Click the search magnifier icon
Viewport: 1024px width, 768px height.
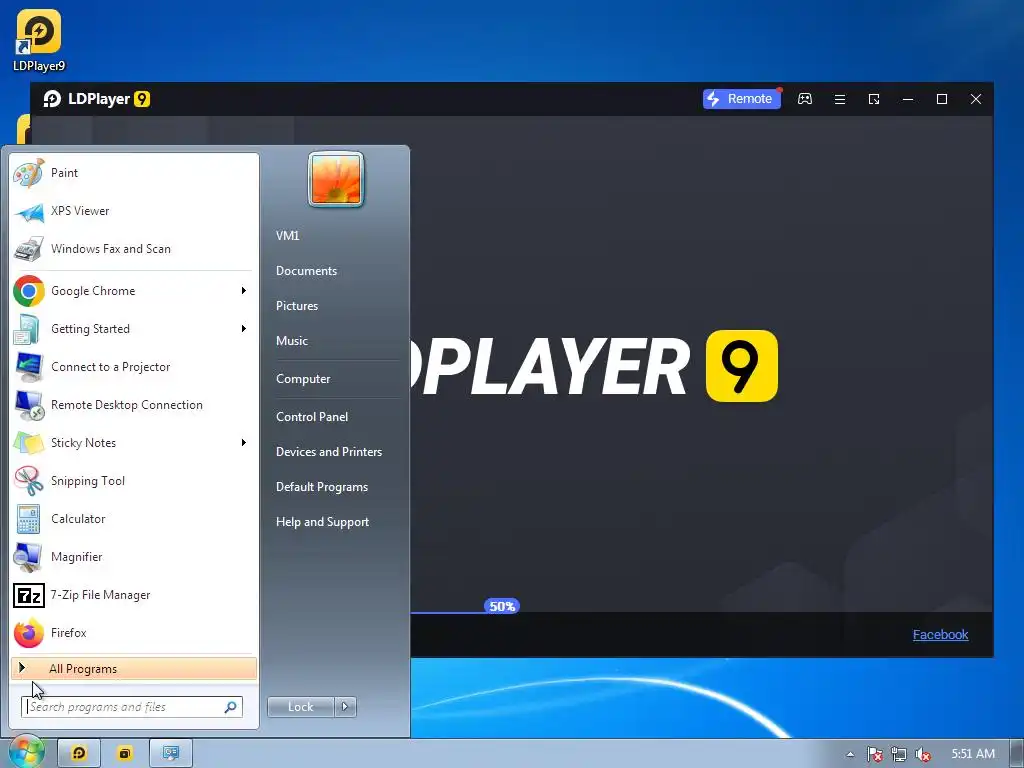coord(231,707)
